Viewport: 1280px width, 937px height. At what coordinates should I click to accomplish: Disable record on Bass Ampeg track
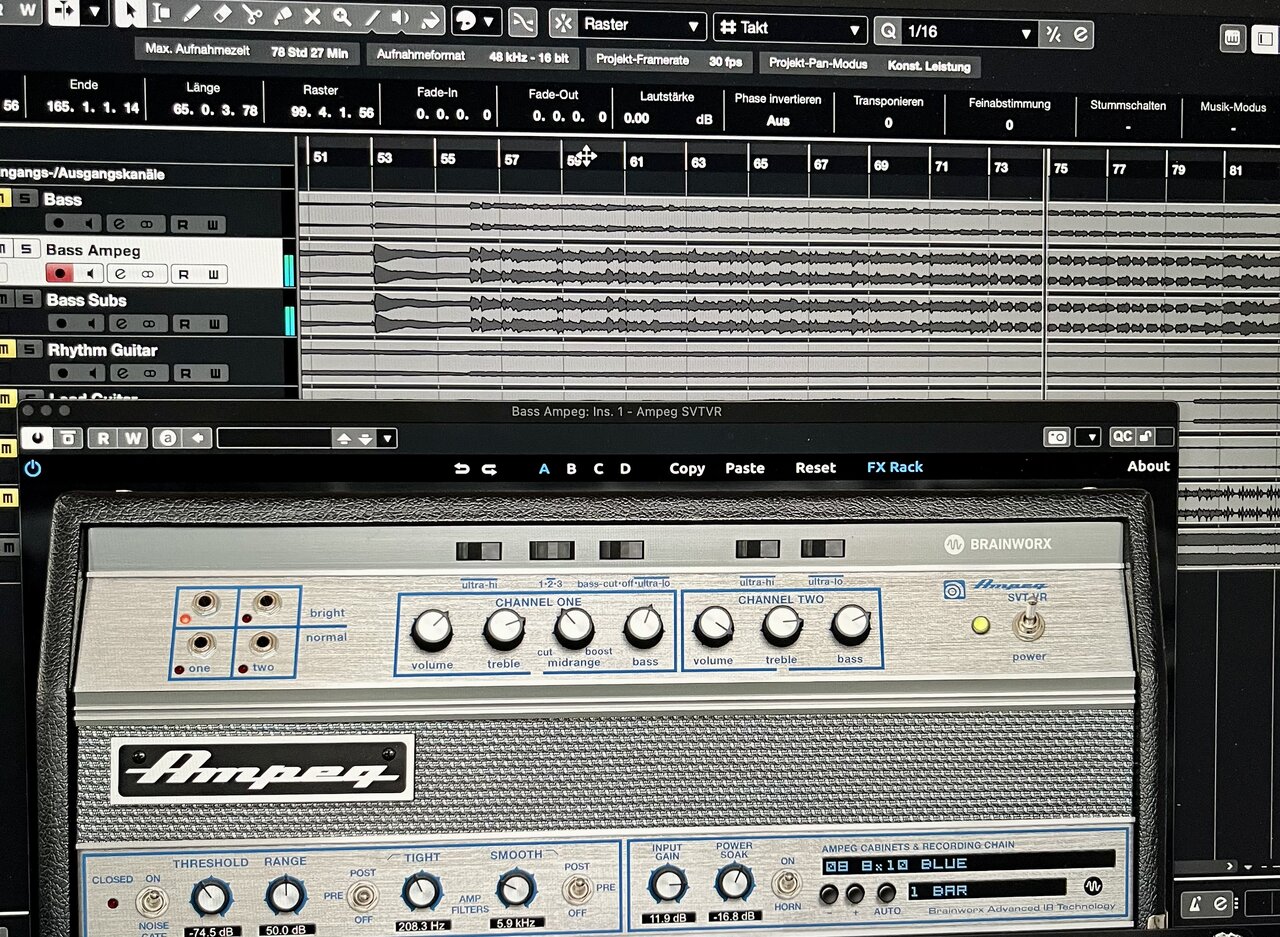[x=59, y=273]
